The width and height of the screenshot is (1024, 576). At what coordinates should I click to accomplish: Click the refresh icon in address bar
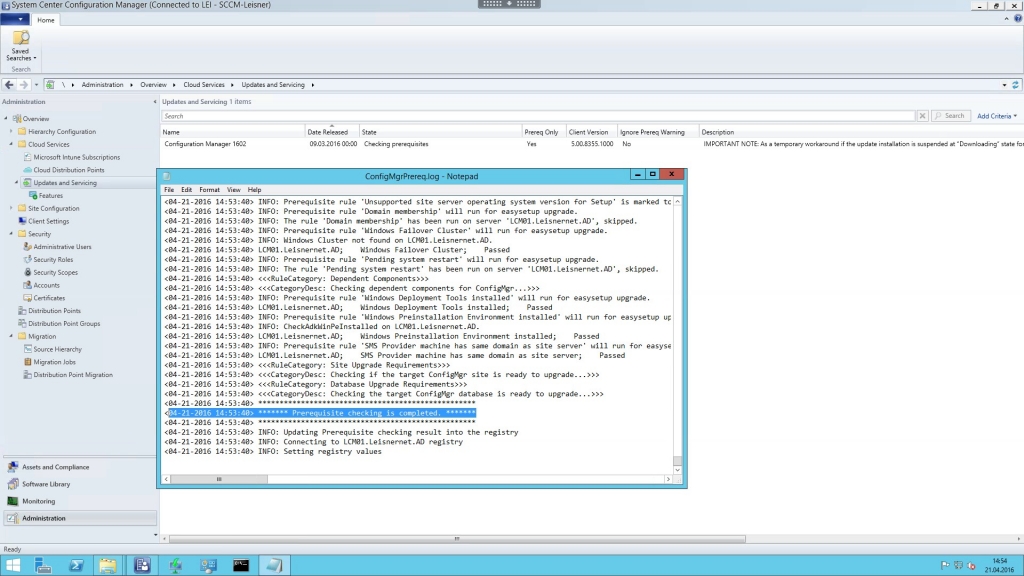point(1015,85)
